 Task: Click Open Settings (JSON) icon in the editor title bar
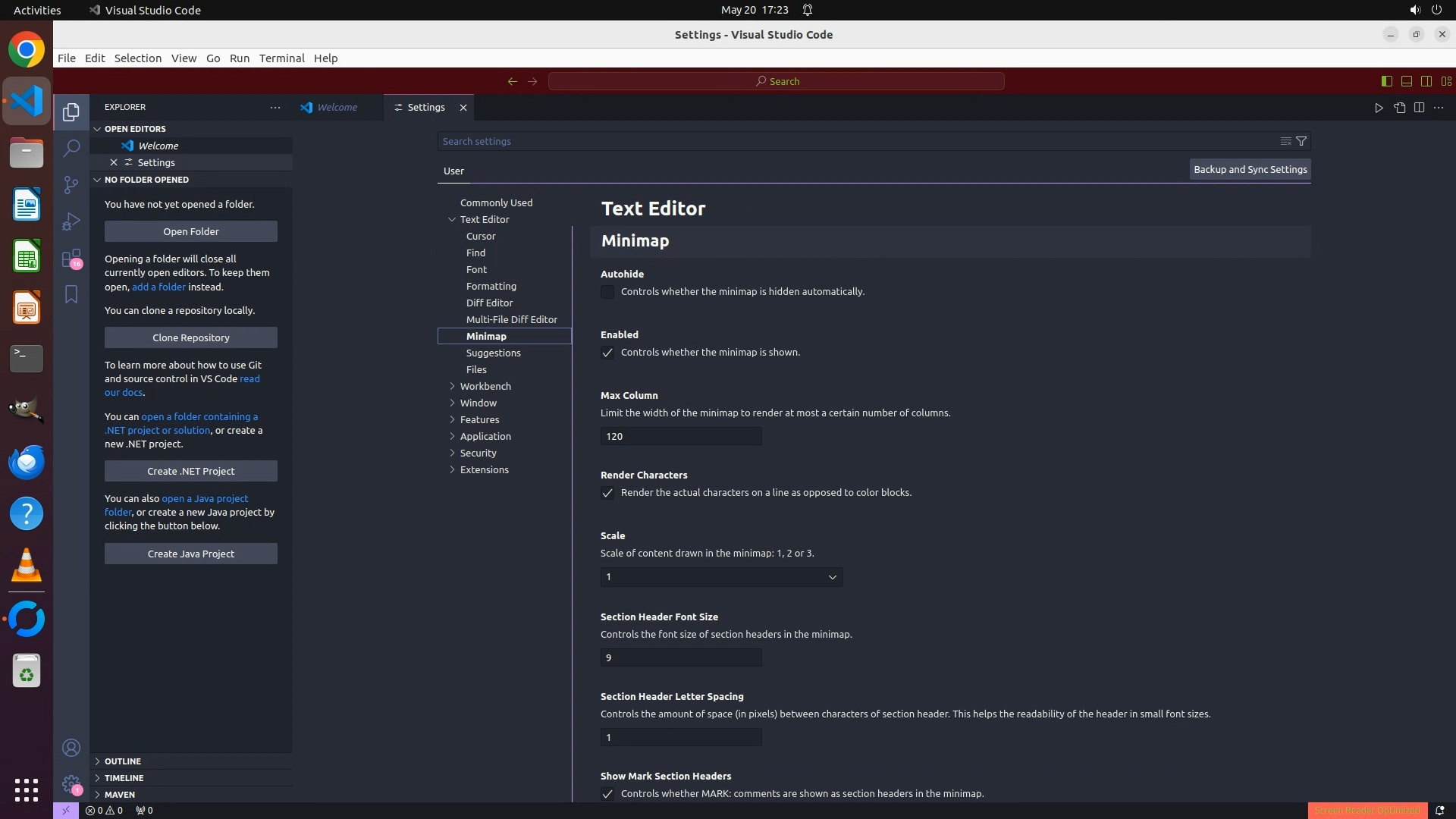(x=1399, y=108)
